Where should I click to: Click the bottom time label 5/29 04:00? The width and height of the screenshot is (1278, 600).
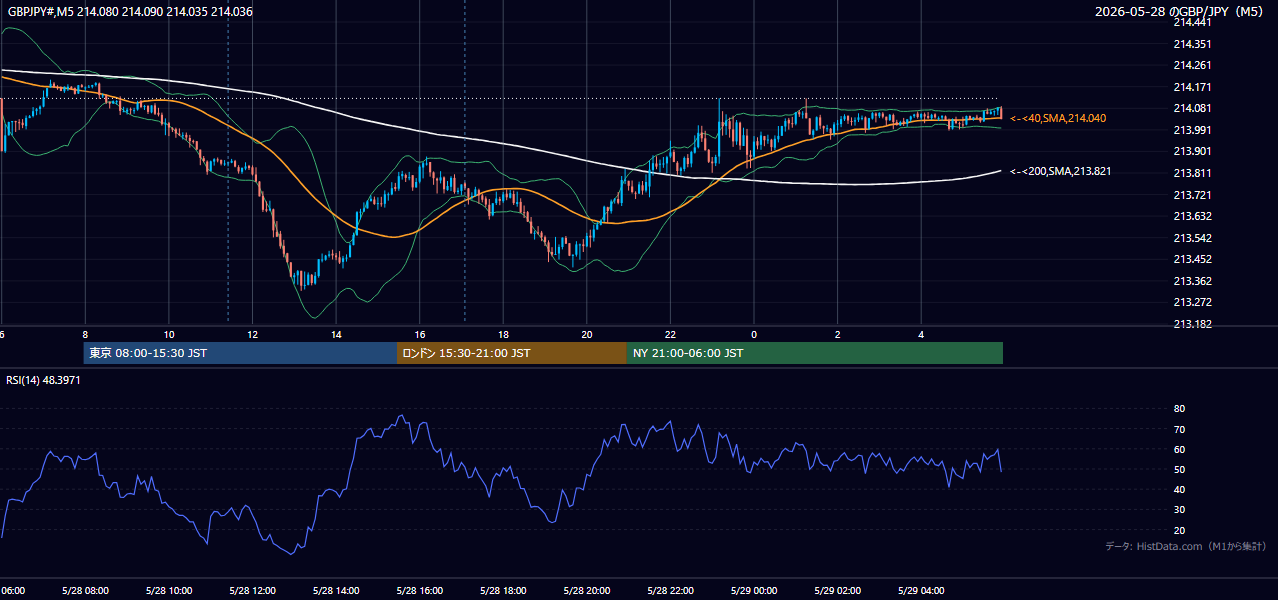pyautogui.click(x=921, y=590)
